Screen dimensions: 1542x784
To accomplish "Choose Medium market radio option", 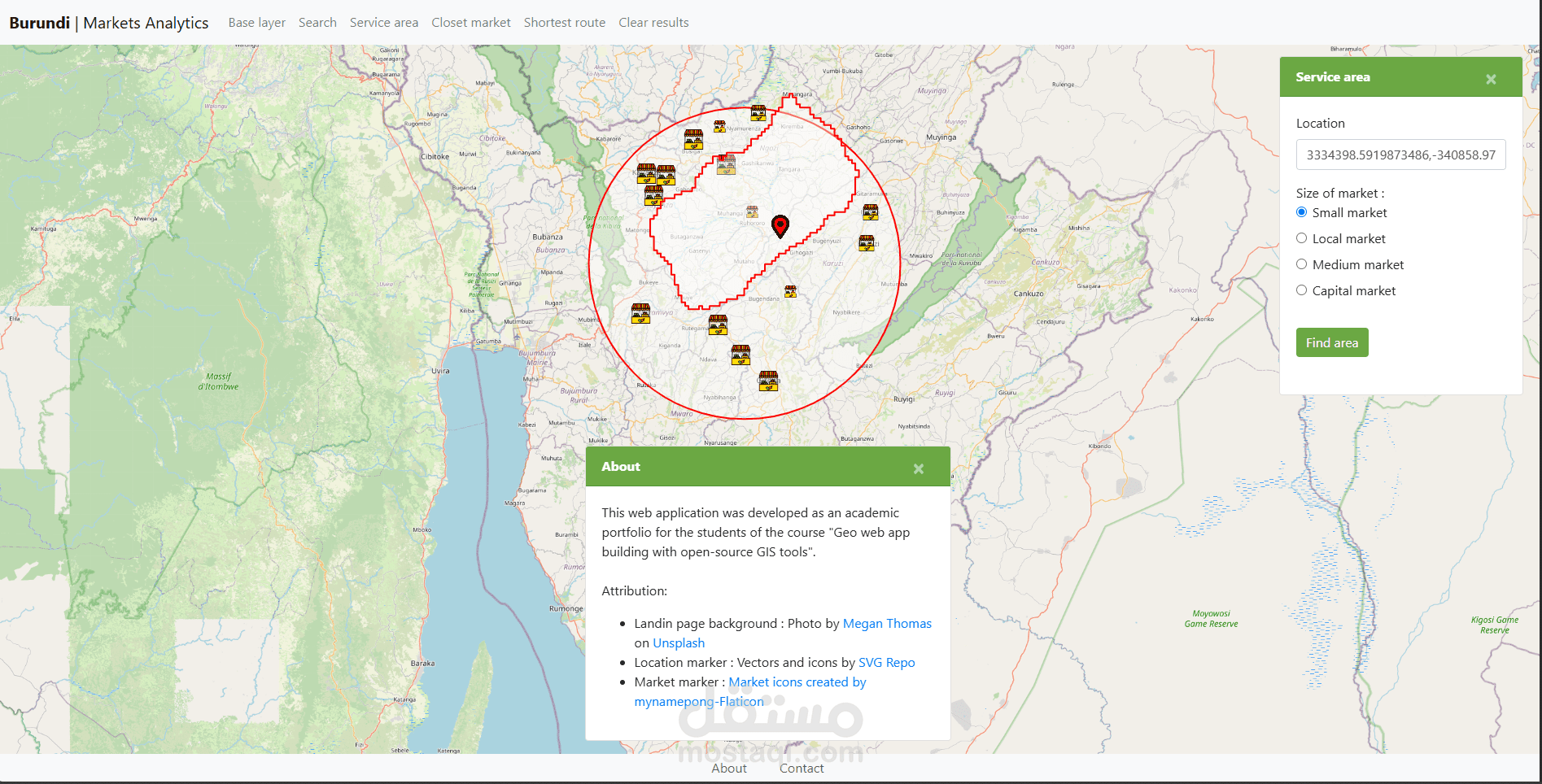I will pyautogui.click(x=1302, y=264).
